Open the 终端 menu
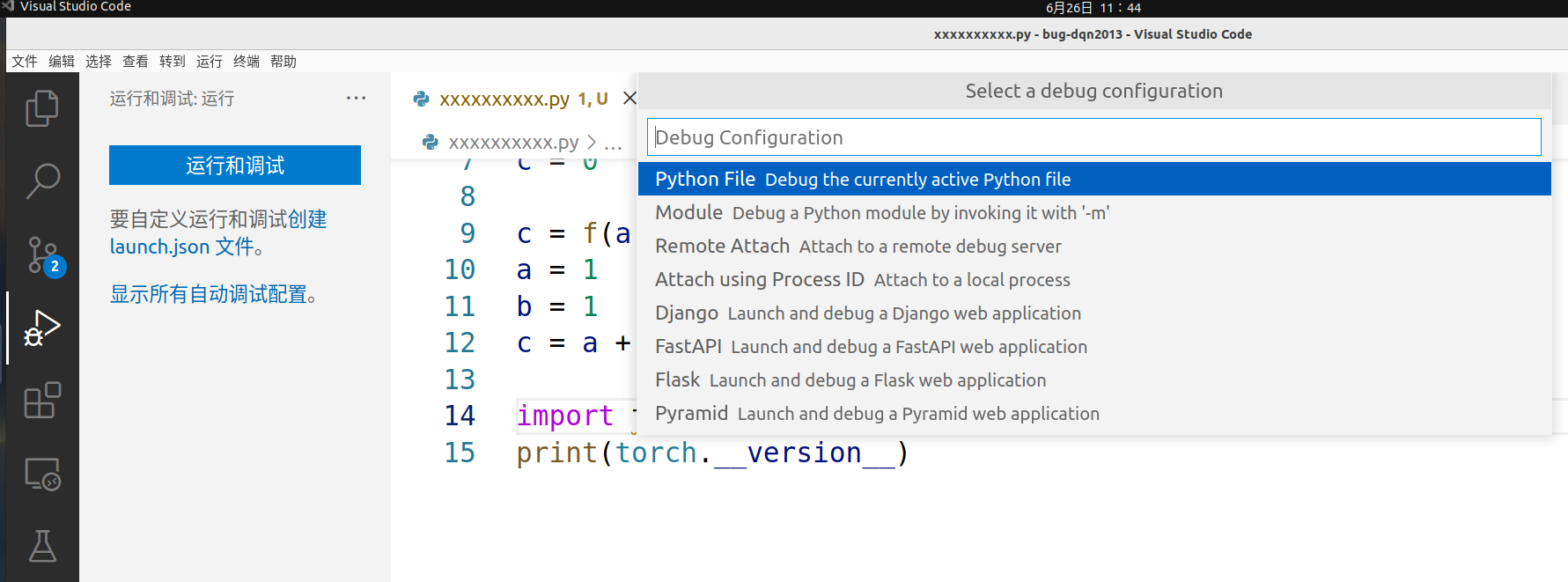Screen dimensions: 1568x582 coord(247,61)
